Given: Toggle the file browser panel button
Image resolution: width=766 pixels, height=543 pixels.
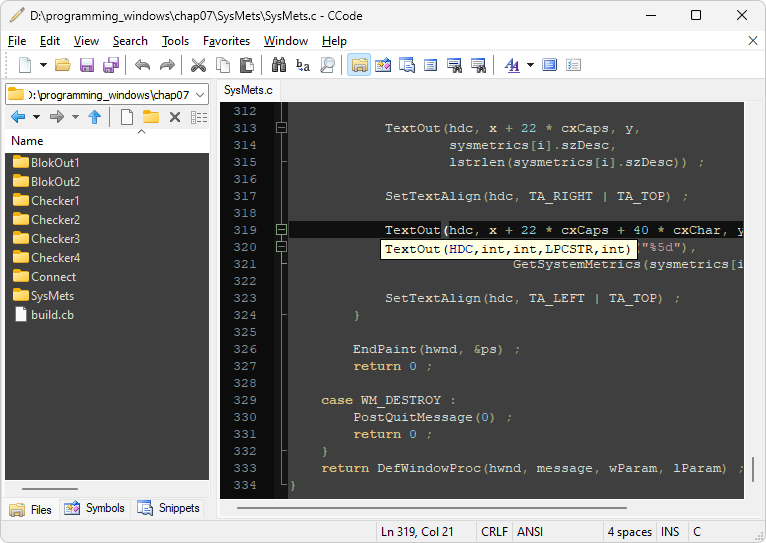Looking at the screenshot, I should (359, 65).
